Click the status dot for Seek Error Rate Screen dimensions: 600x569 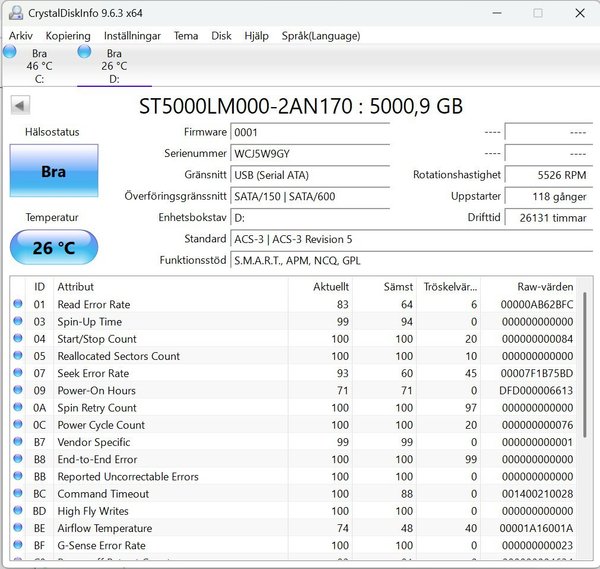[x=18, y=373]
